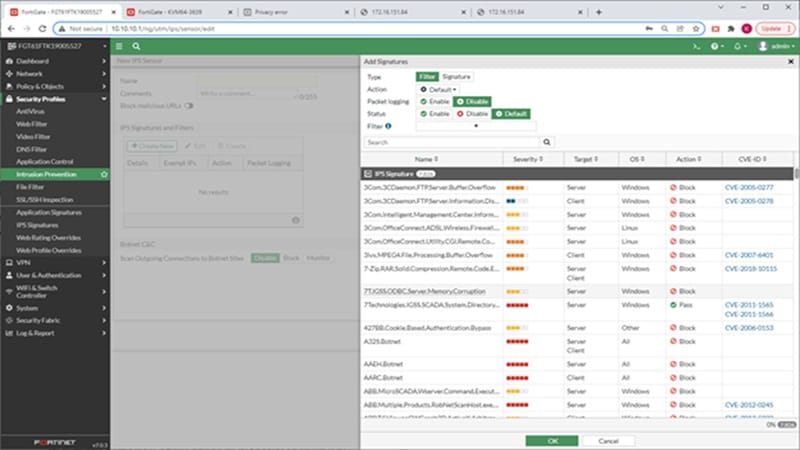
Task: Expand Log & Report menu
Action: pyautogui.click(x=55, y=333)
